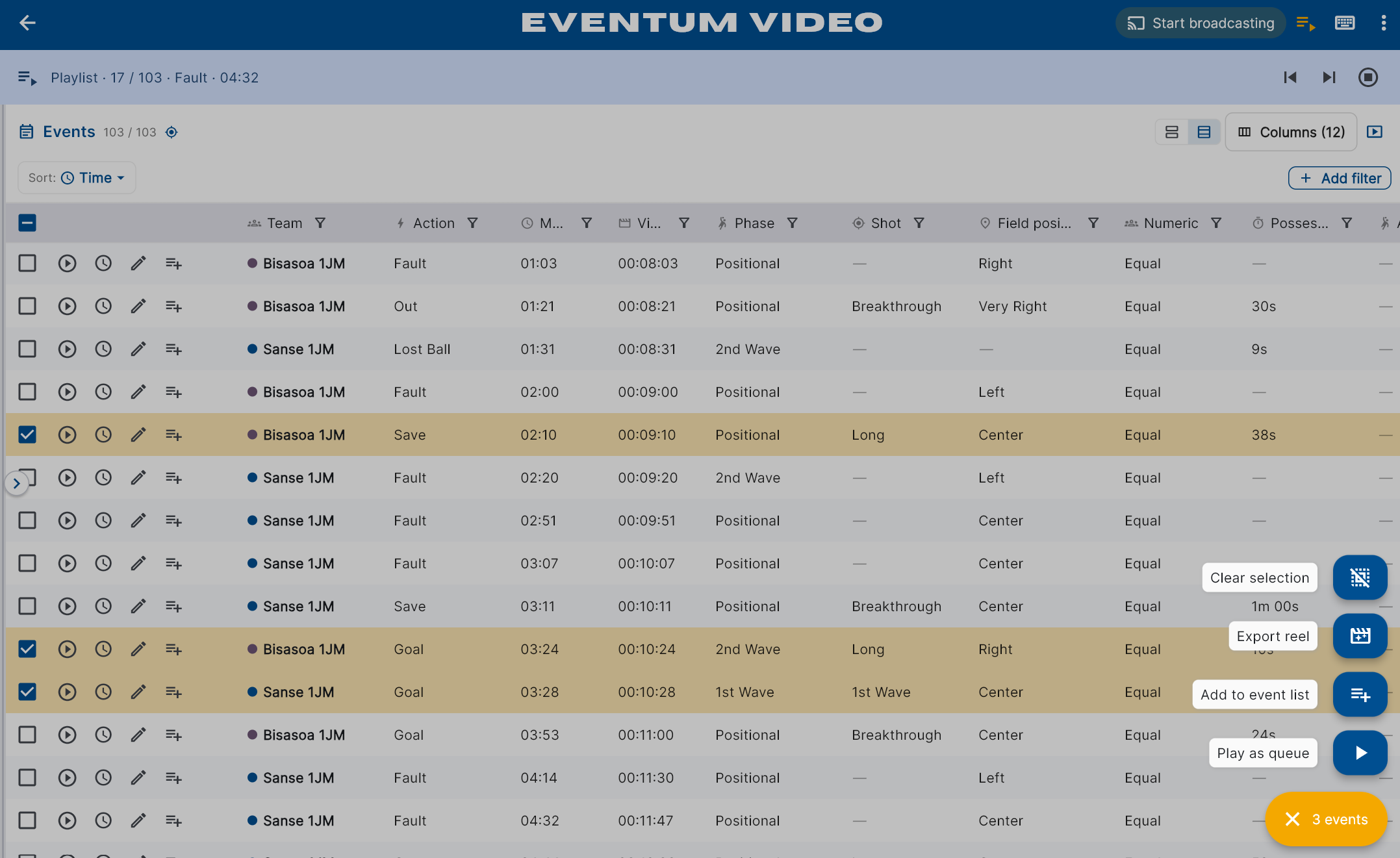Open the three-dot more options menu
The height and width of the screenshot is (858, 1400).
[x=1384, y=23]
